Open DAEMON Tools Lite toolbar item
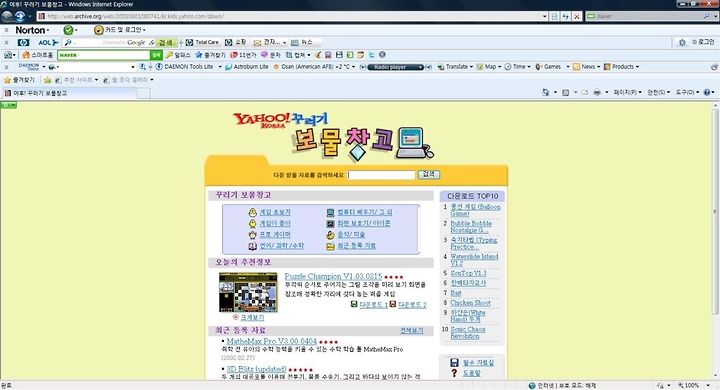The width and height of the screenshot is (720, 390). point(184,67)
